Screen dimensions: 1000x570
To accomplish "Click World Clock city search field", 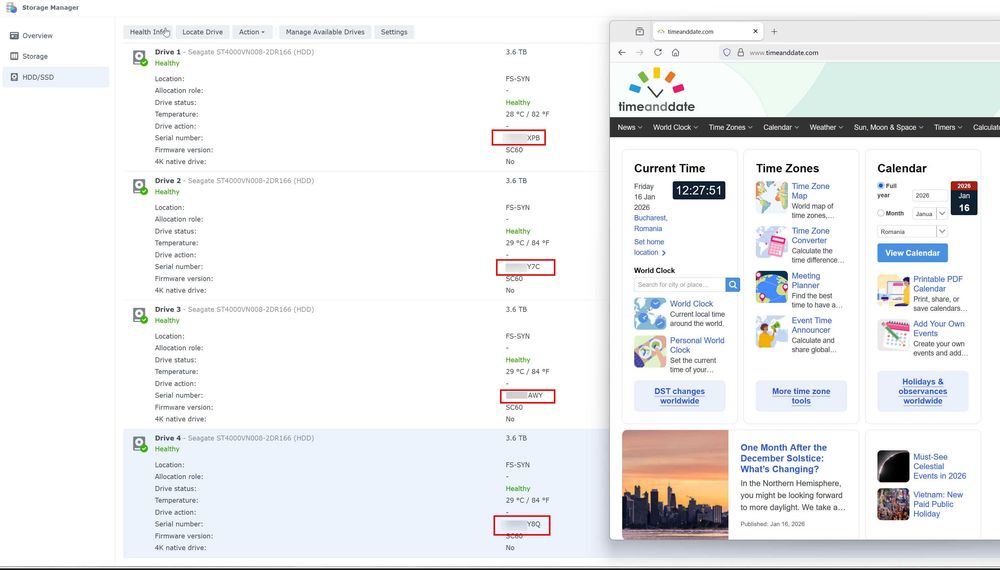I will [679, 285].
